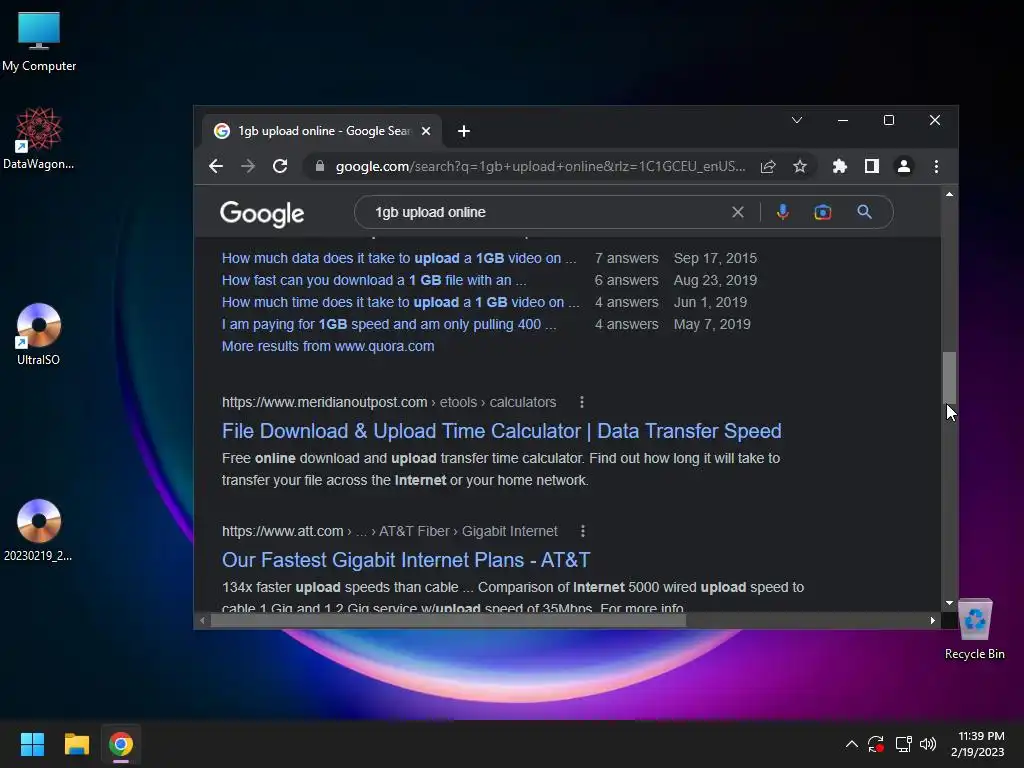Image resolution: width=1024 pixels, height=768 pixels.
Task: View site information via lock icon
Action: pyautogui.click(x=319, y=167)
